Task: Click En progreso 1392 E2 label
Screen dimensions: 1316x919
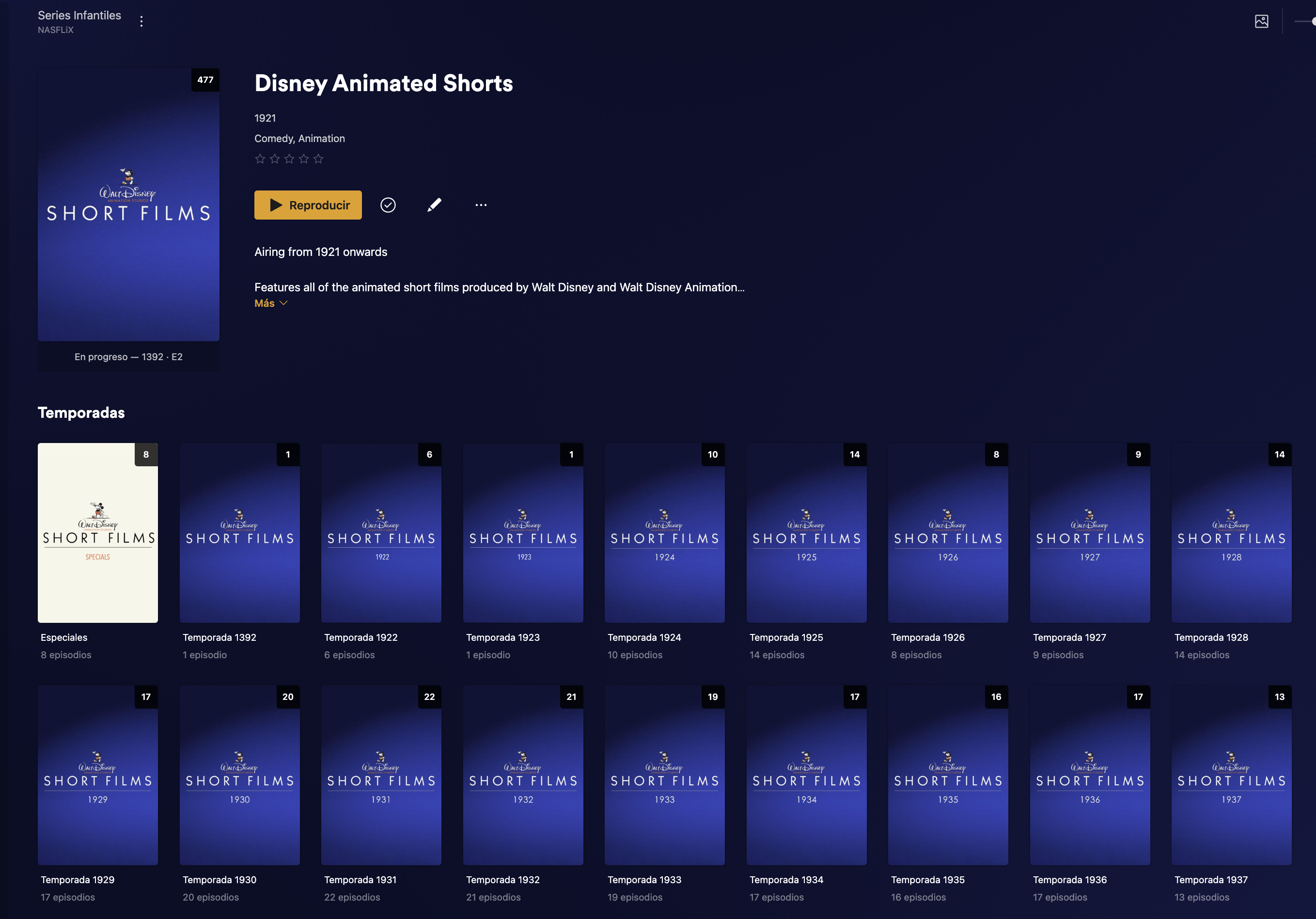Action: pyautogui.click(x=128, y=357)
